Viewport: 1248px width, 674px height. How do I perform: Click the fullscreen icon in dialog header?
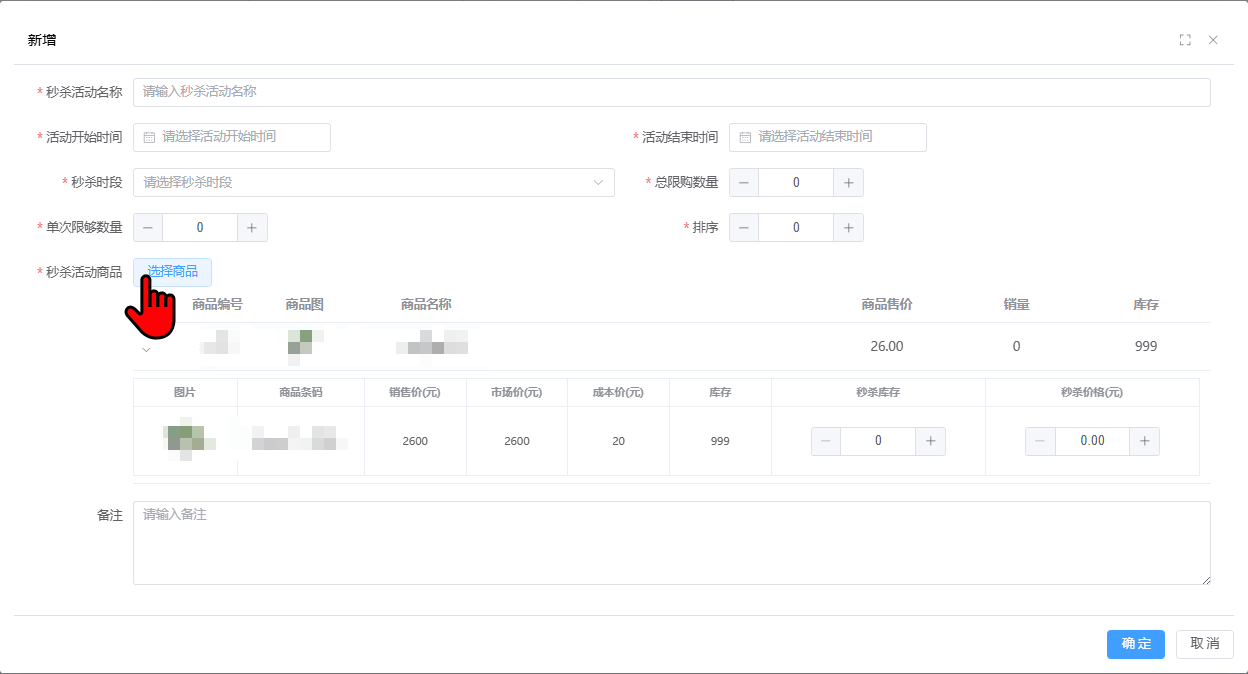click(1185, 40)
